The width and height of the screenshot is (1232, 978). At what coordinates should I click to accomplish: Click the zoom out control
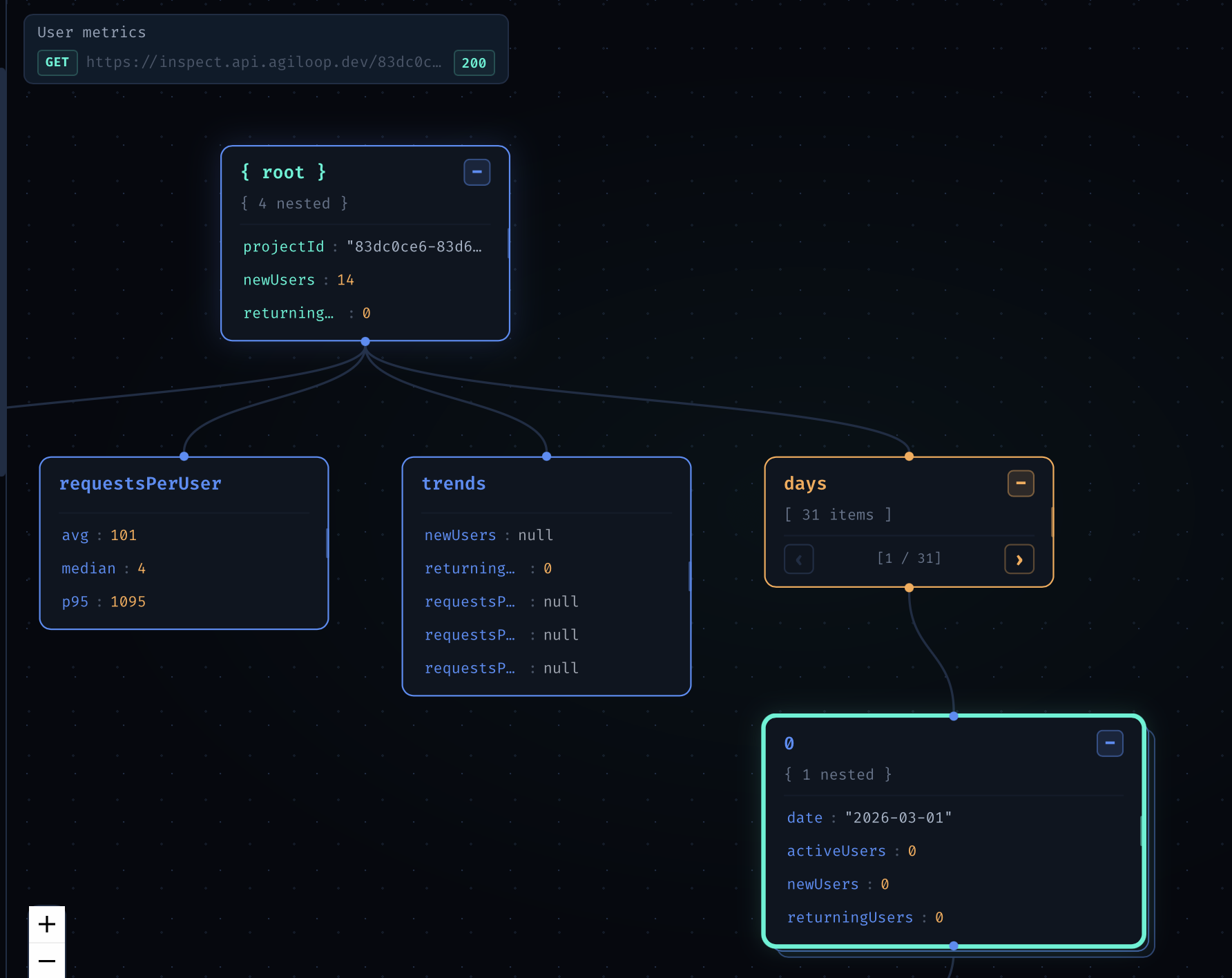click(x=46, y=961)
